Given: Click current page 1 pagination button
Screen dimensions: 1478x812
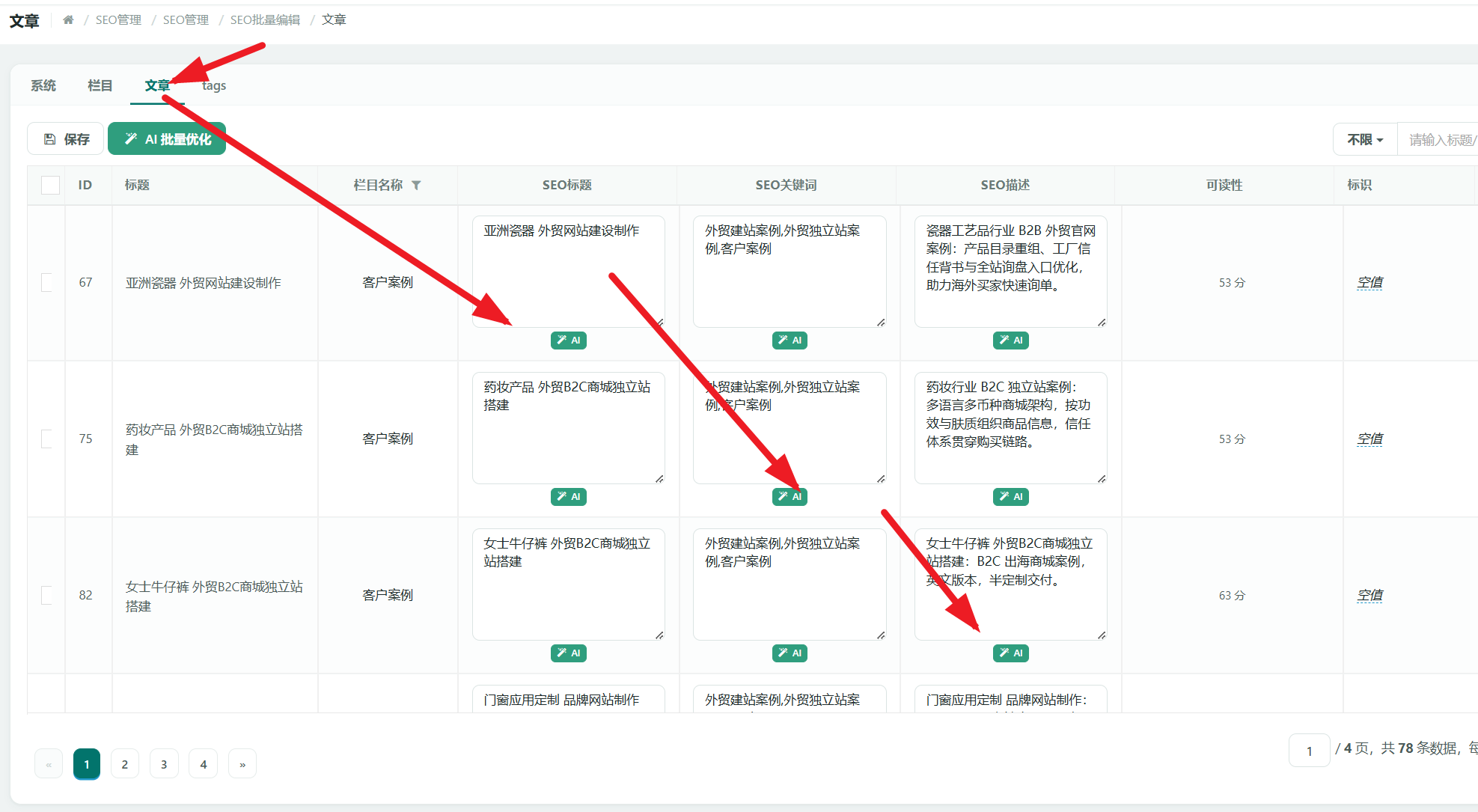Looking at the screenshot, I should 87,764.
